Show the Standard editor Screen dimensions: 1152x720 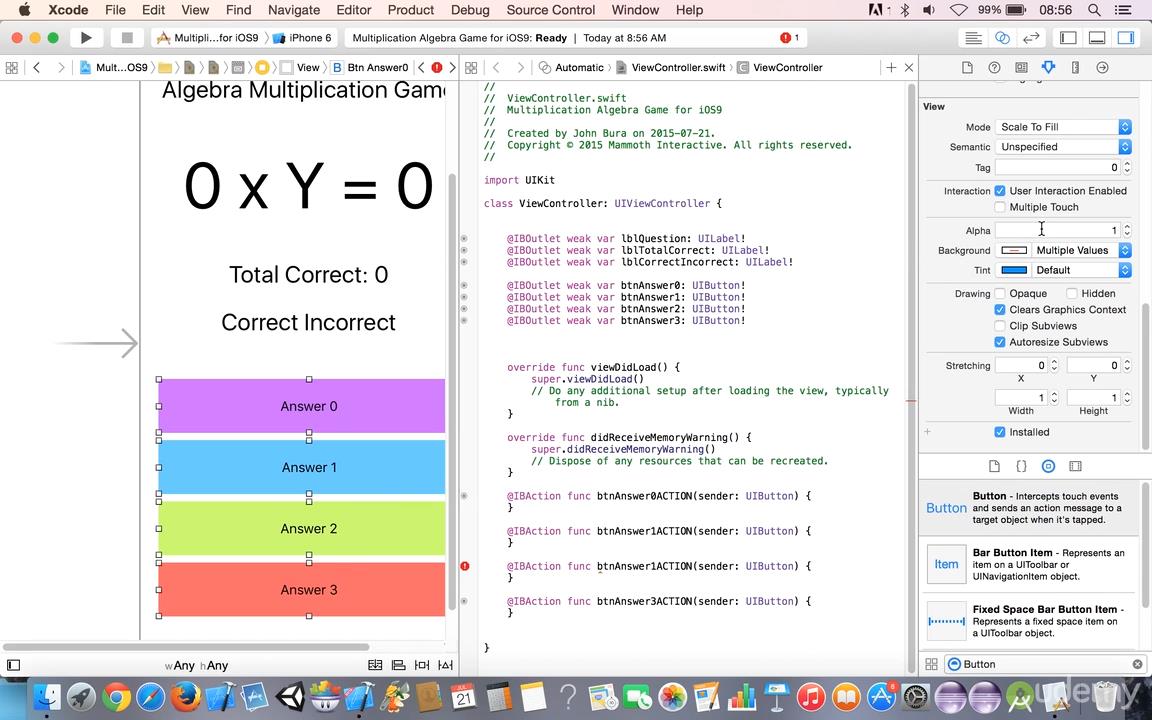point(973,37)
